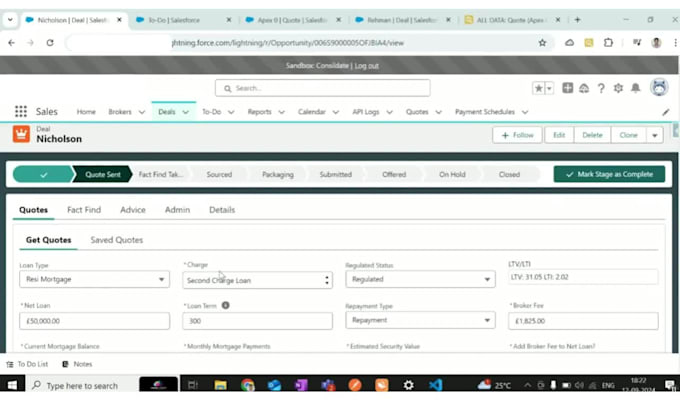This screenshot has width=680, height=404.
Task: Expand the Payment Schedules nav dropdown chevron
Action: pyautogui.click(x=525, y=112)
